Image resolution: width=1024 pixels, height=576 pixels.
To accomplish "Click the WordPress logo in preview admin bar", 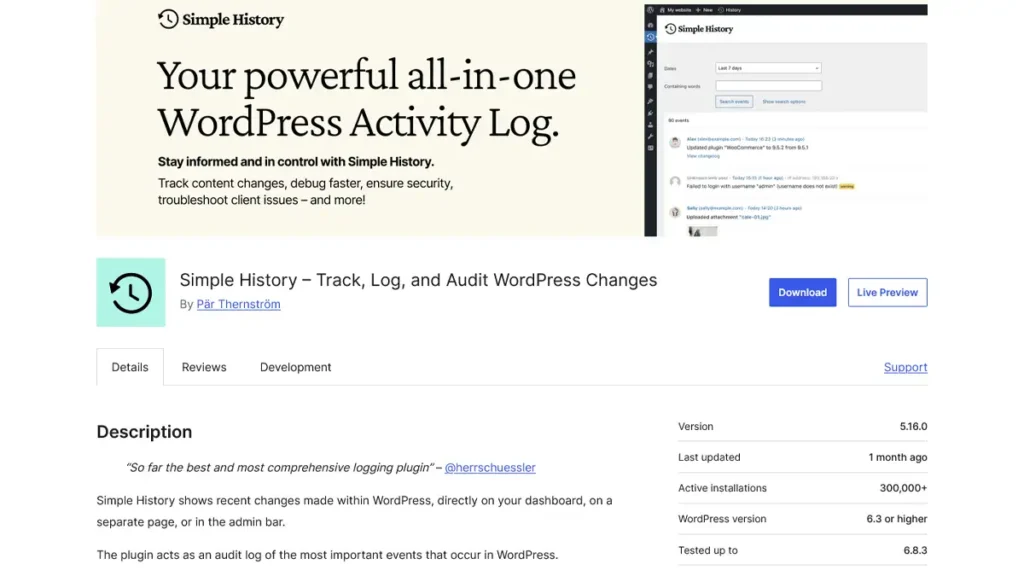I will (650, 10).
